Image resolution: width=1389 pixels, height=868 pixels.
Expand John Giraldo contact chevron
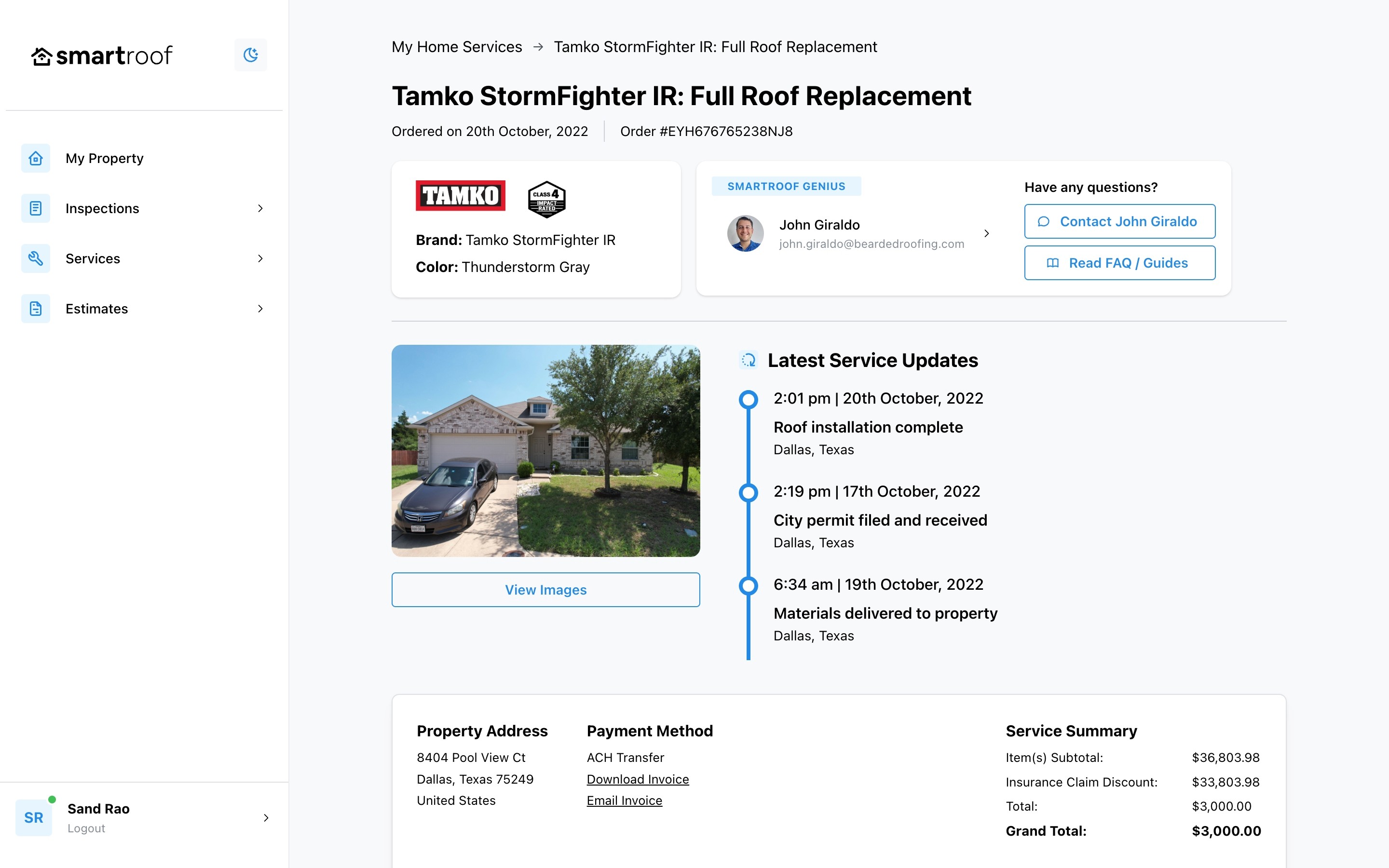[x=987, y=233]
